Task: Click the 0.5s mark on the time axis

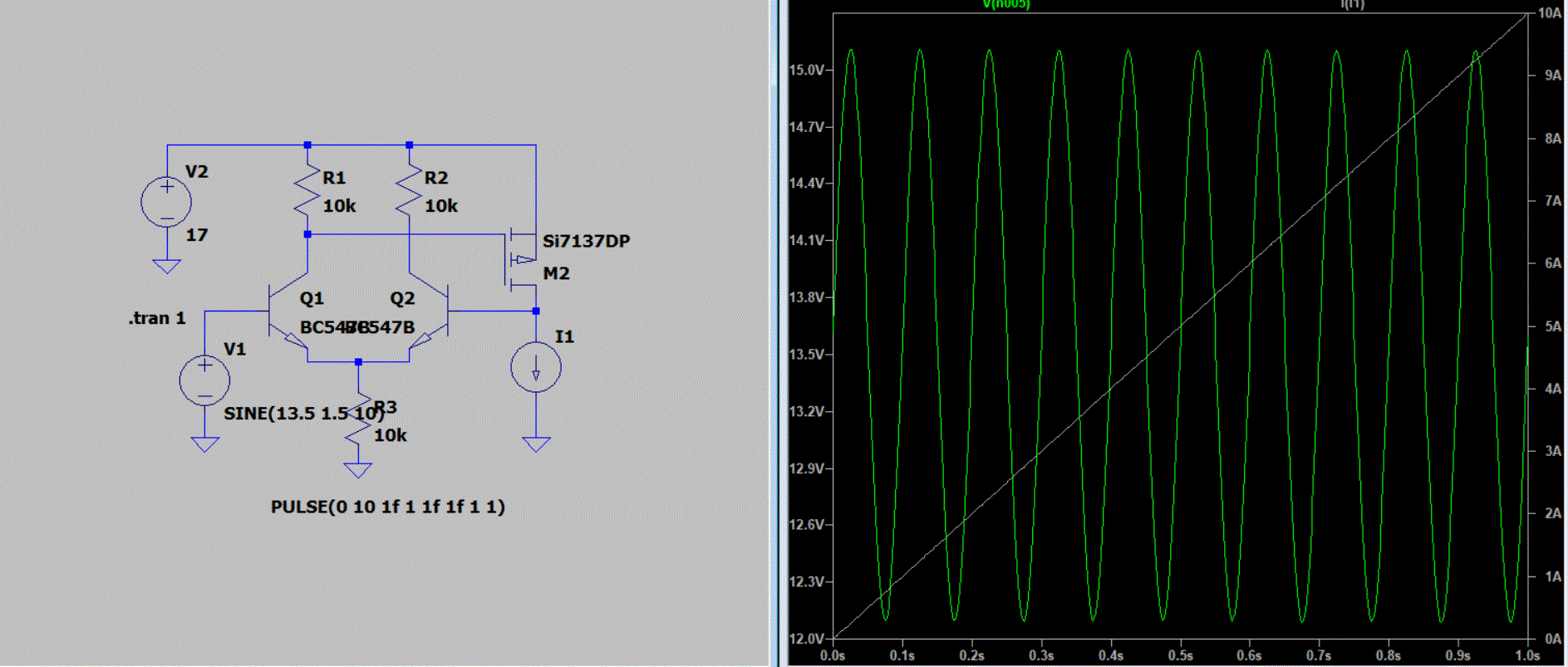Action: (x=1180, y=655)
